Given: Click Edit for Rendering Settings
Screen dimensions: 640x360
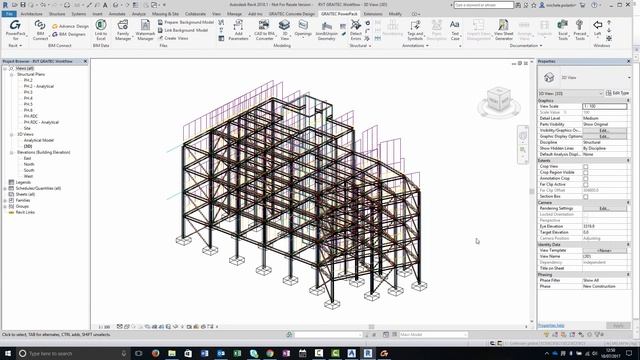Looking at the screenshot, I should (x=604, y=209).
